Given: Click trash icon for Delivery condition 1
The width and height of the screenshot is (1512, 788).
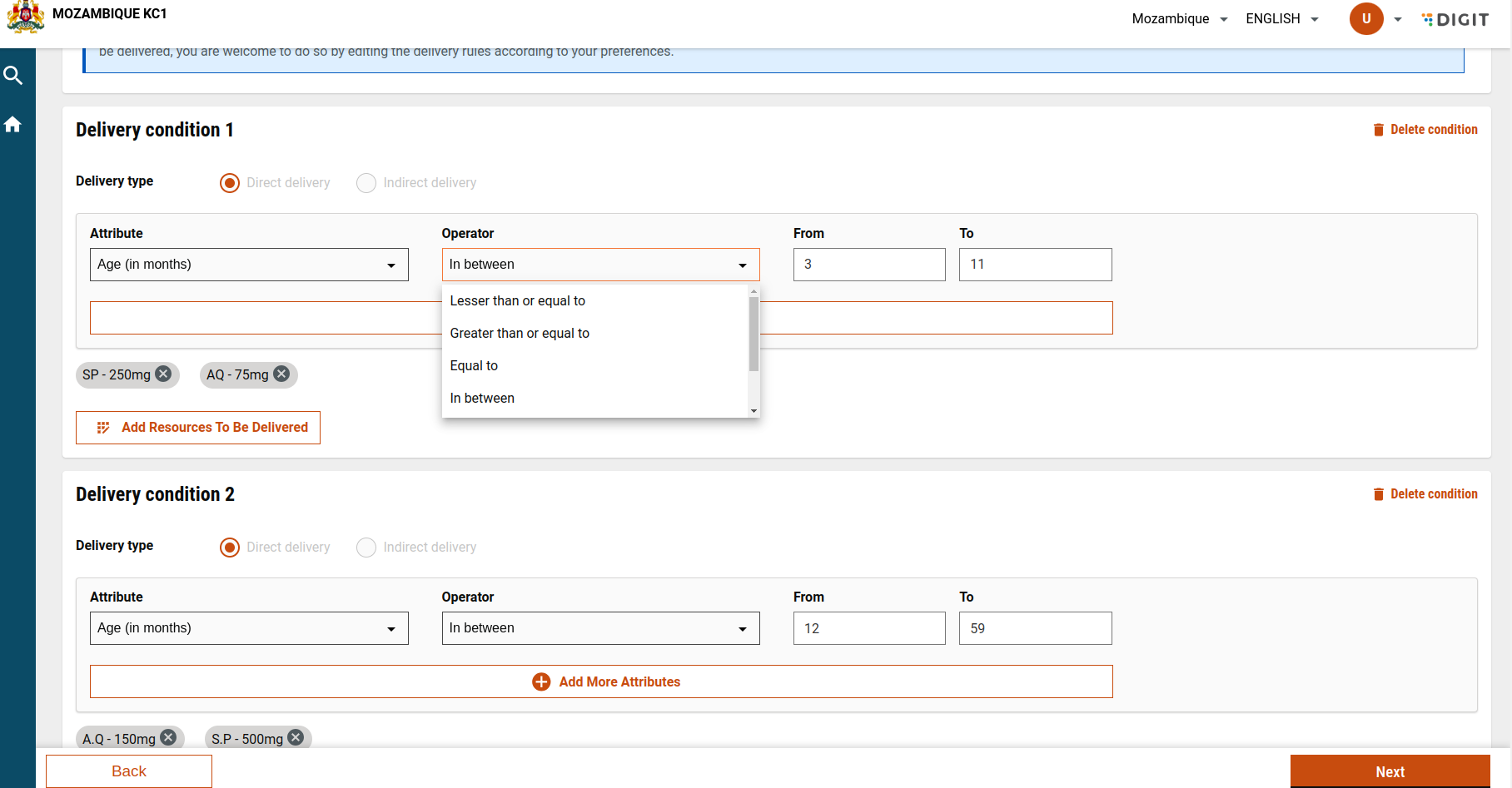Looking at the screenshot, I should tap(1378, 130).
